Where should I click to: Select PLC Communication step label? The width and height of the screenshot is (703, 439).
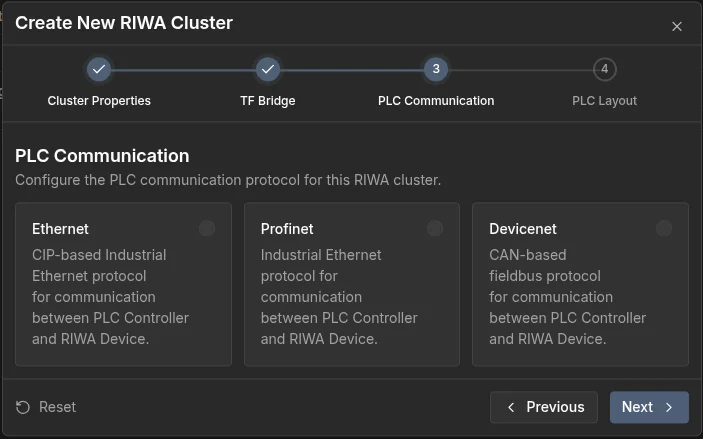click(x=436, y=100)
